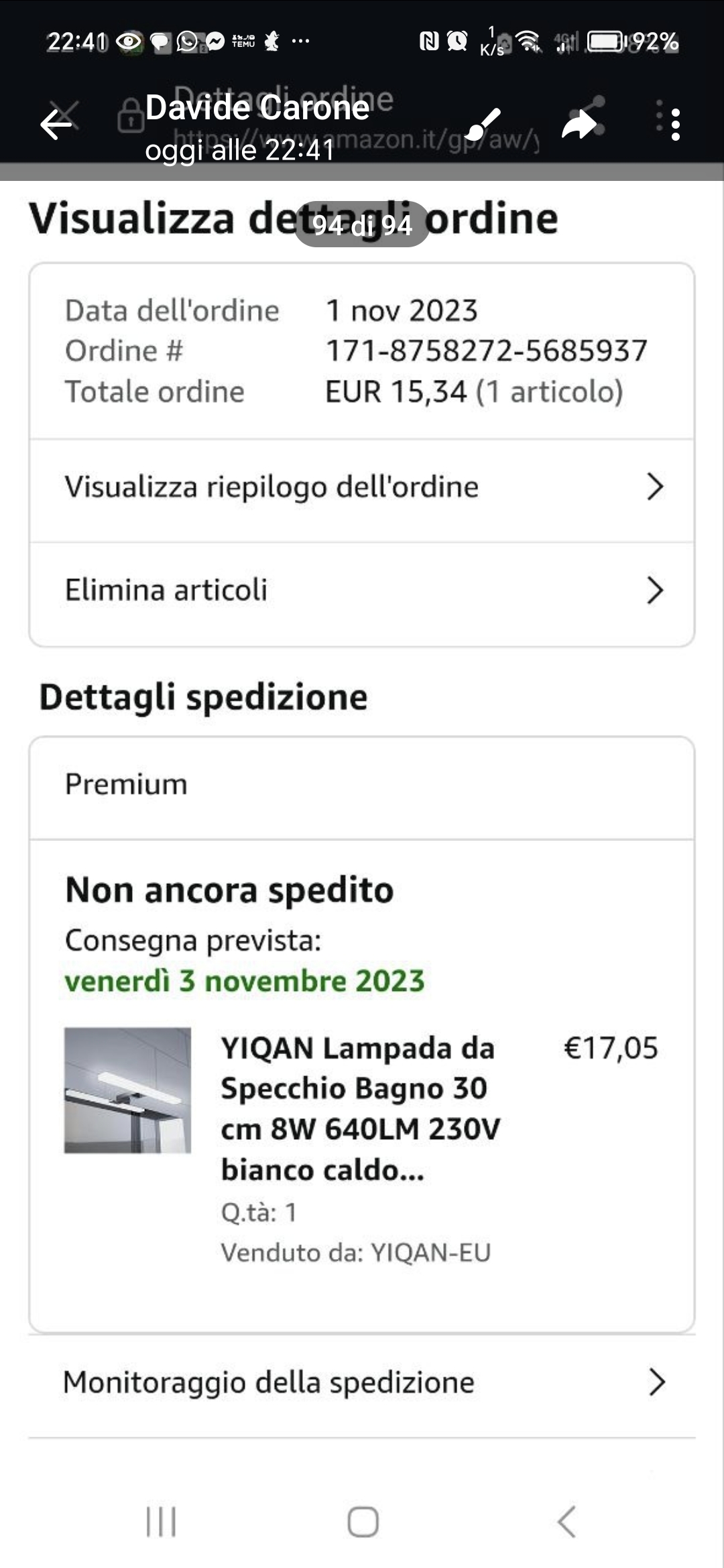
Task: Open YIQAN Lampada da Specchio product link
Action: 361,1109
